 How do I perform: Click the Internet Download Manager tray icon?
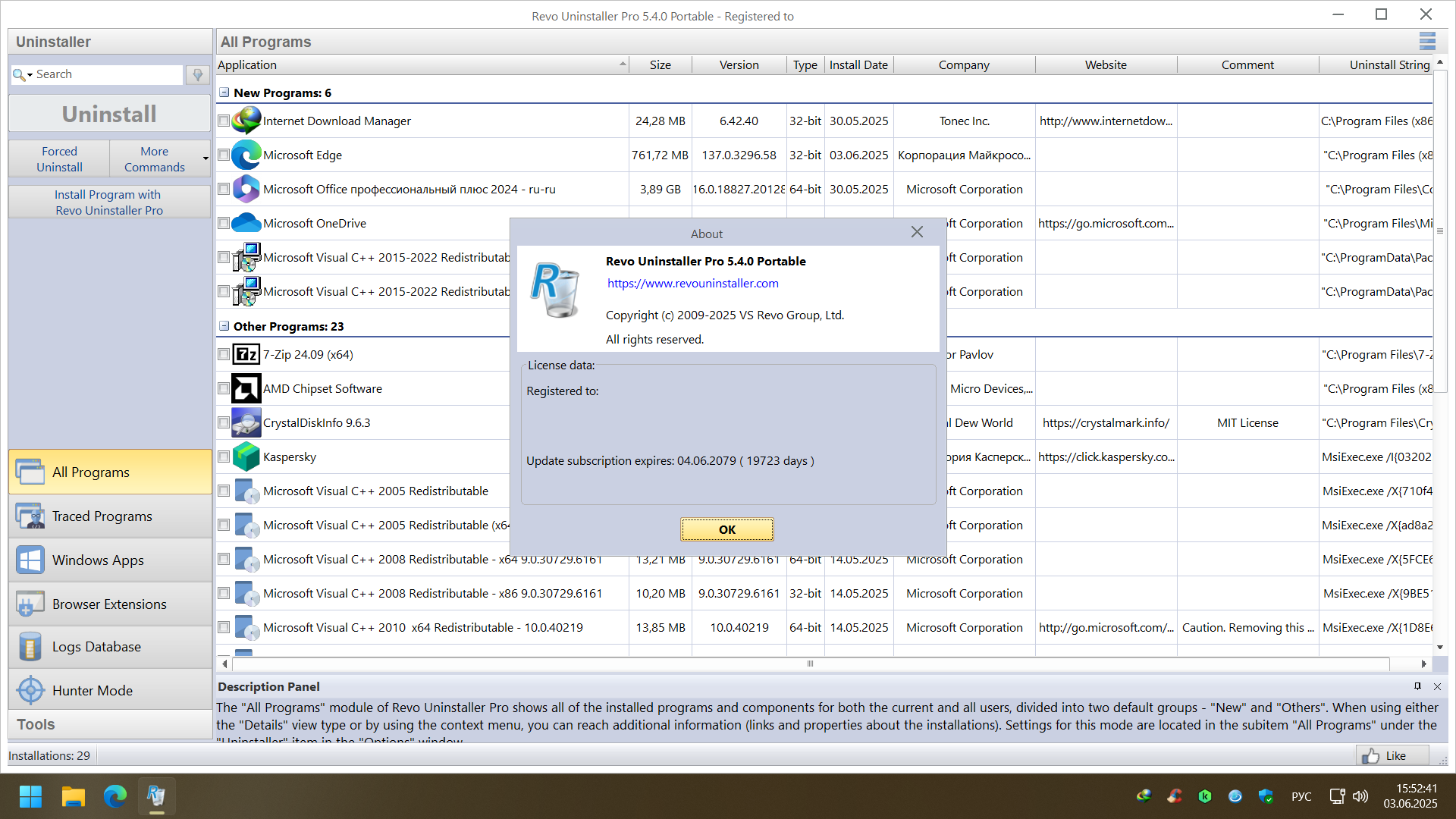click(1144, 796)
